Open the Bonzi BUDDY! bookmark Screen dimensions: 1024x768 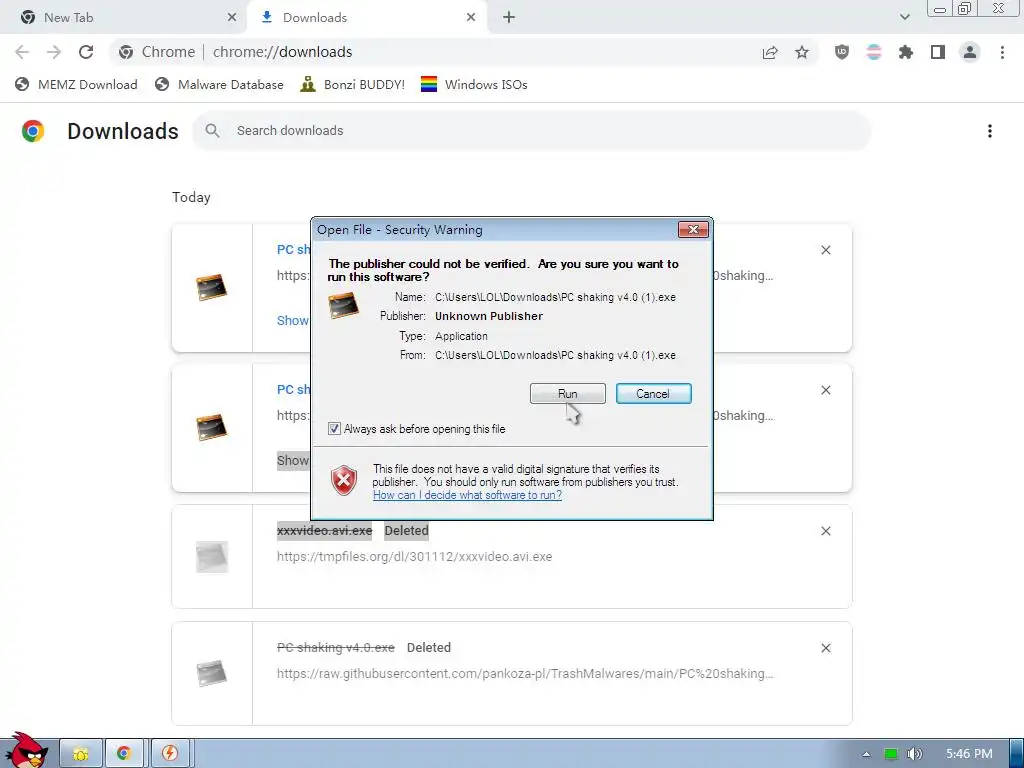(x=353, y=84)
